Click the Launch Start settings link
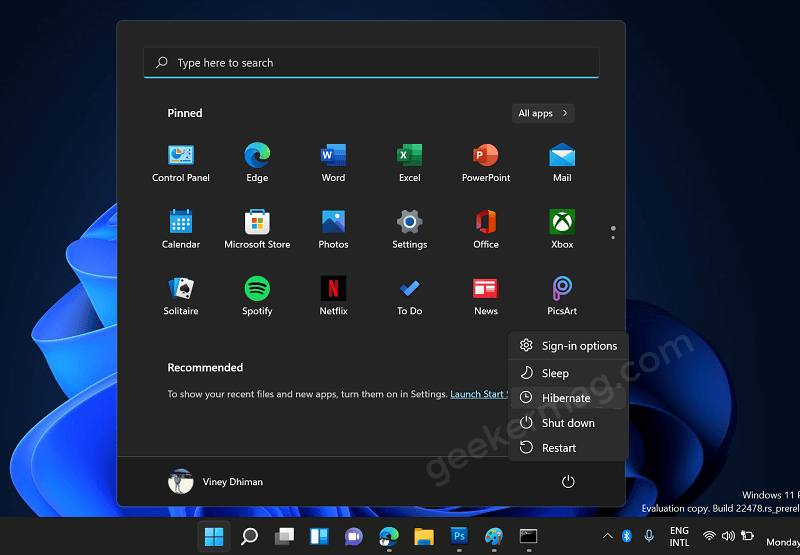The width and height of the screenshot is (800, 555). click(x=479, y=394)
